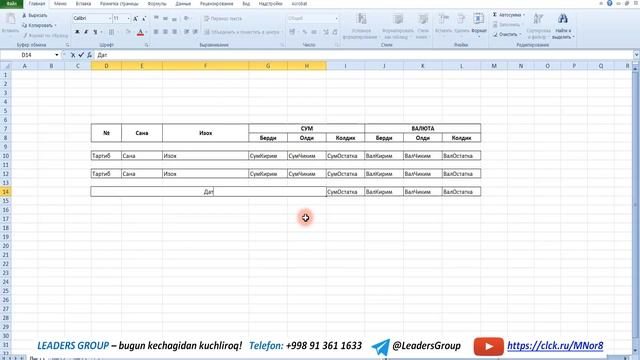Click the 'СумОстатка' cell in row 14
This screenshot has width=640, height=360.
pyautogui.click(x=345, y=191)
